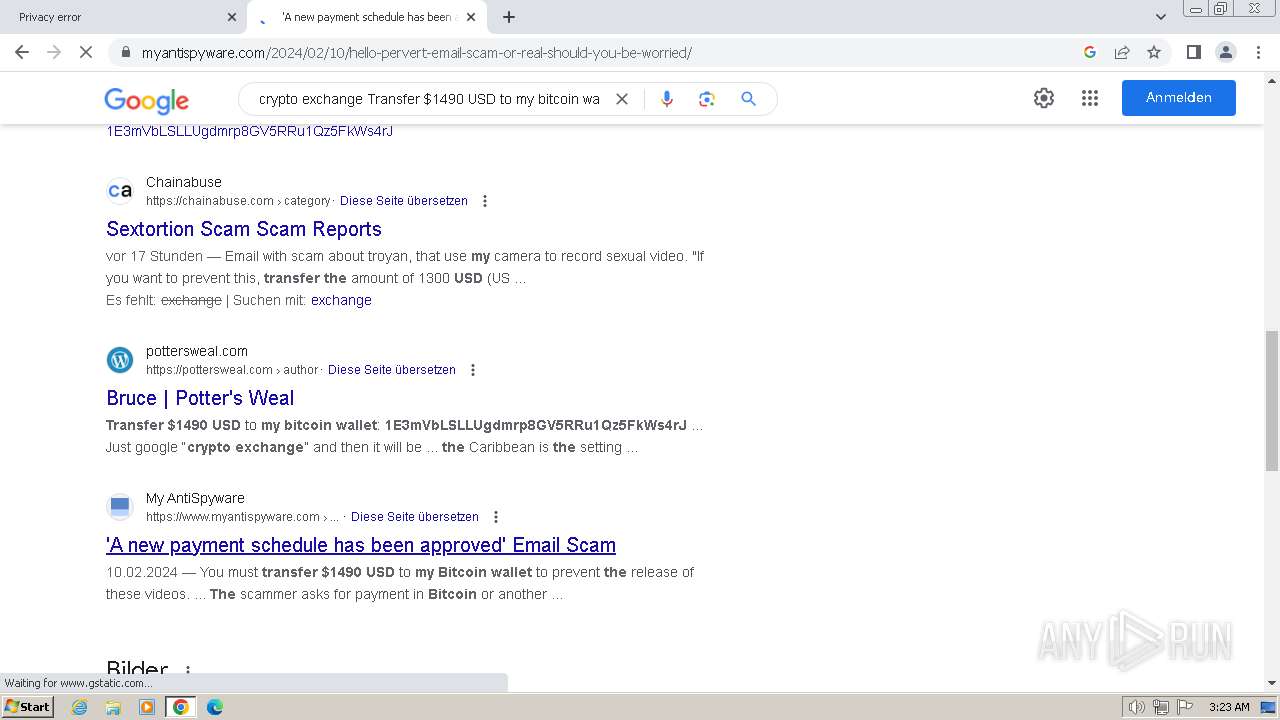Open the Chrome three-dot menu

1257,52
